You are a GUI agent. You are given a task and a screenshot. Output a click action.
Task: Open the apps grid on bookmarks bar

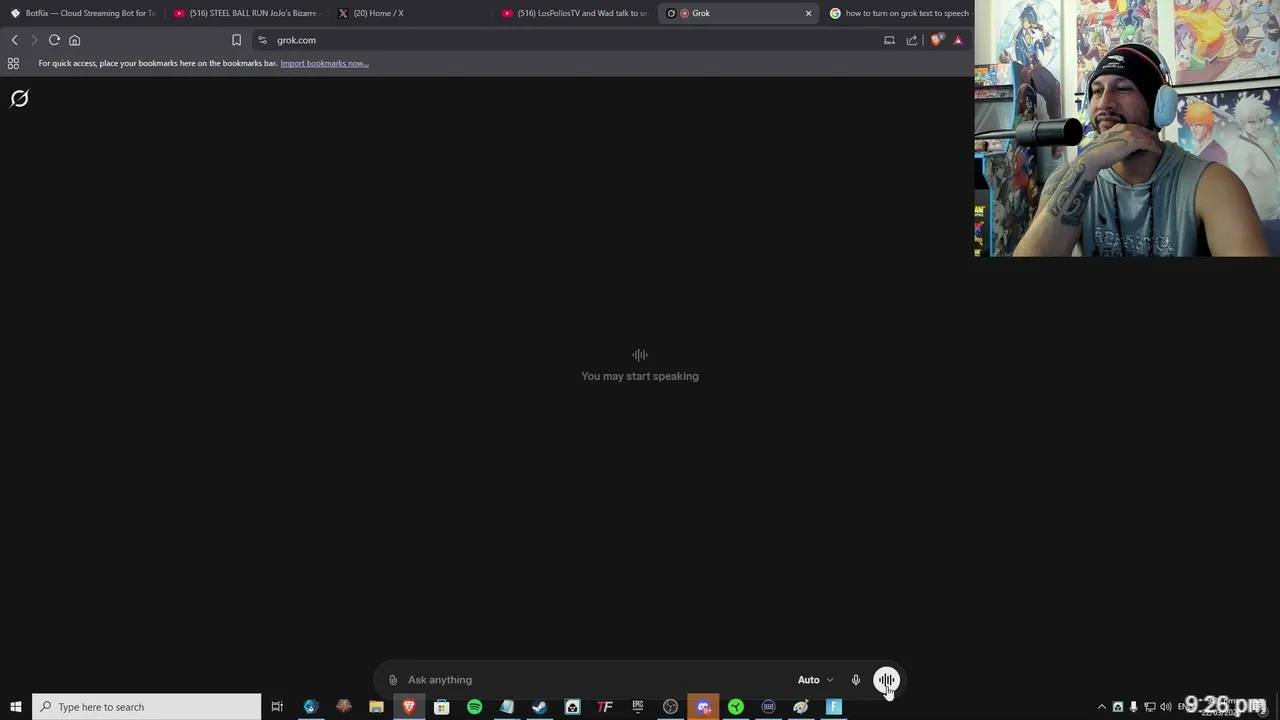pos(13,63)
